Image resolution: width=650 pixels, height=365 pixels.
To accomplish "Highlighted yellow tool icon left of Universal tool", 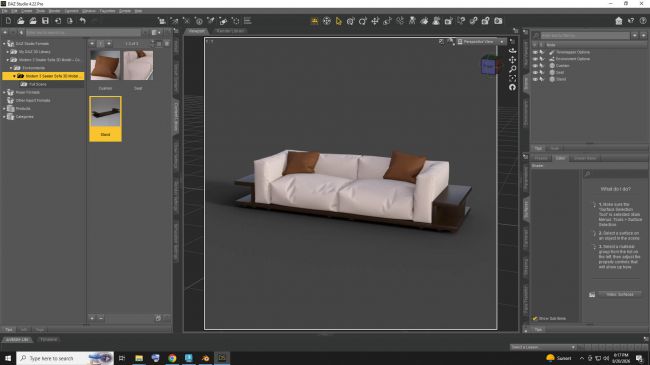I will click(x=315, y=21).
